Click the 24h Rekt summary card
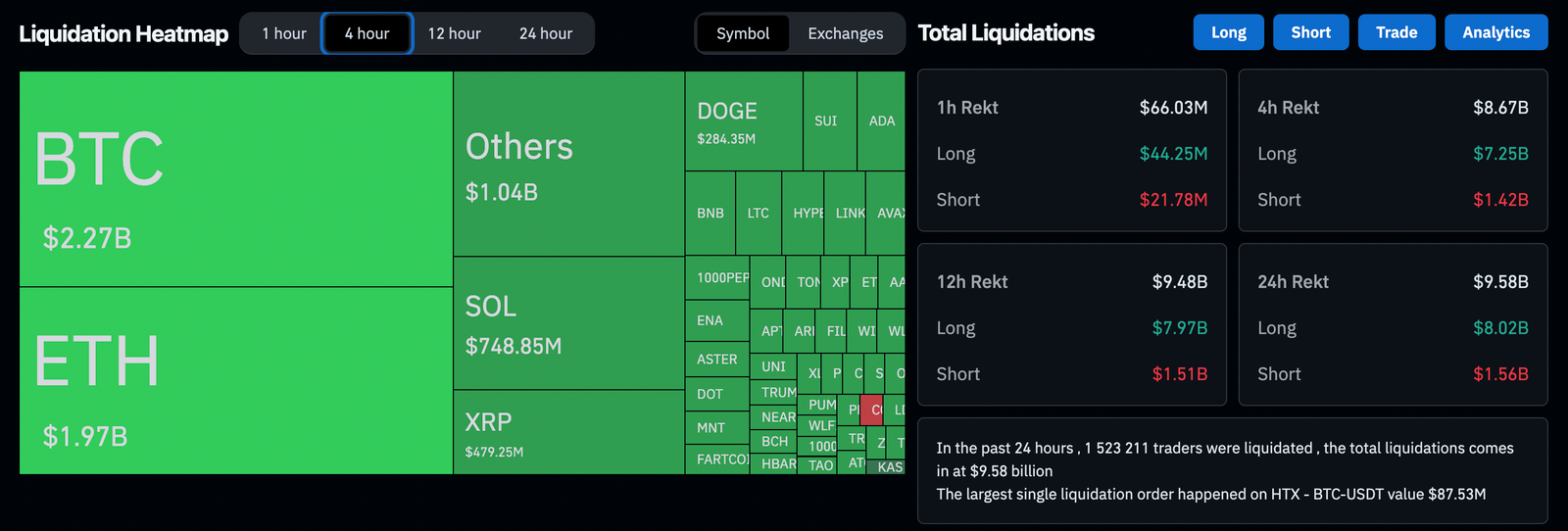The width and height of the screenshot is (1568, 531). [1393, 324]
